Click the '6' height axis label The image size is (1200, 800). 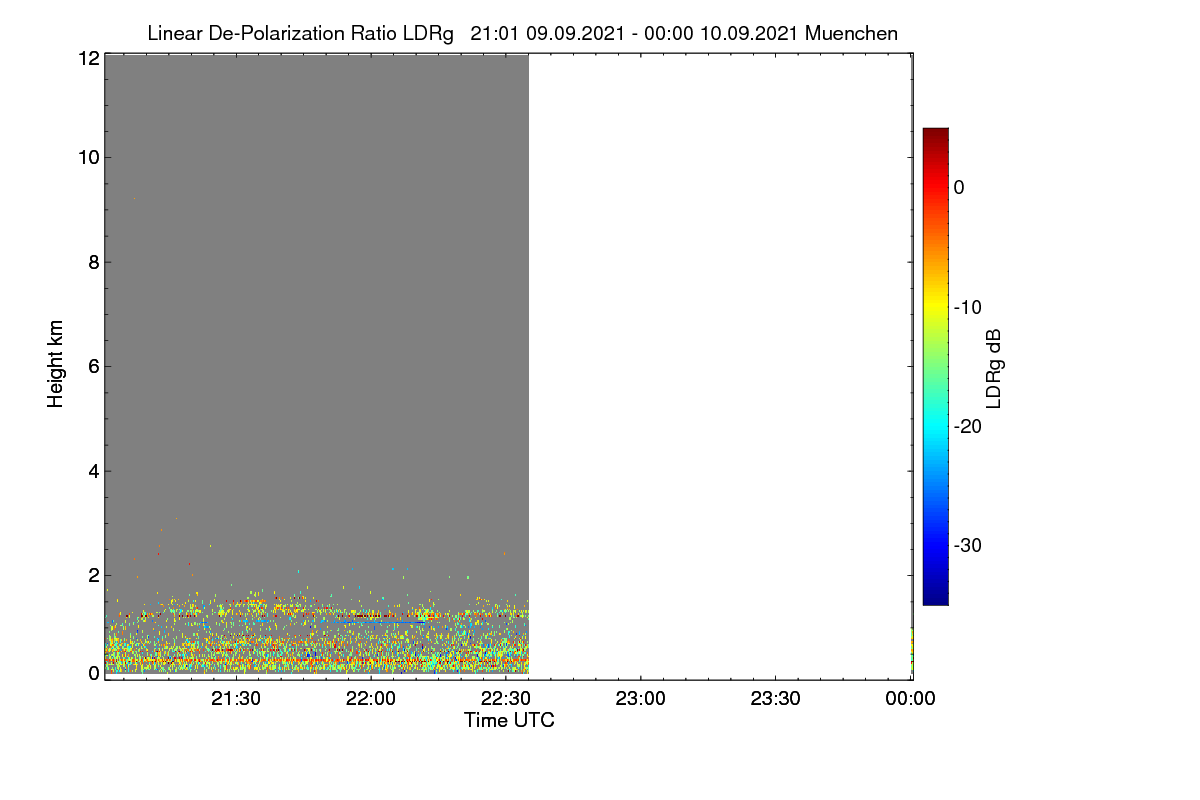point(93,366)
